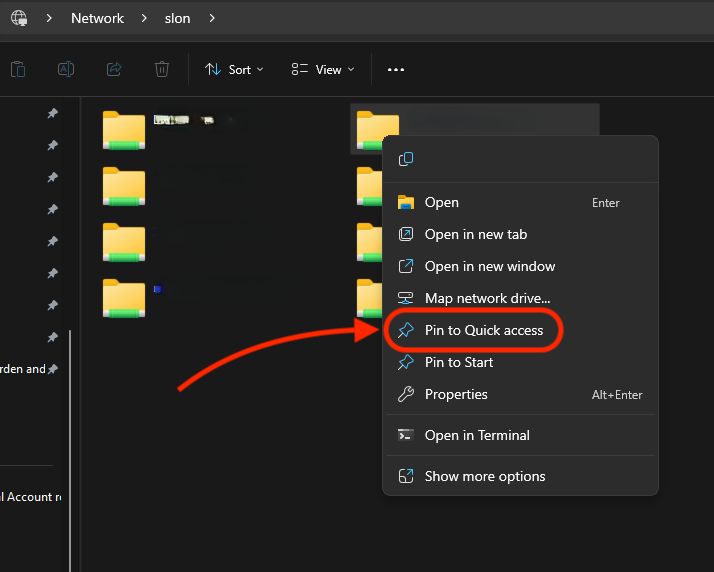
Task: Select Pin to Quick access
Action: coord(483,330)
